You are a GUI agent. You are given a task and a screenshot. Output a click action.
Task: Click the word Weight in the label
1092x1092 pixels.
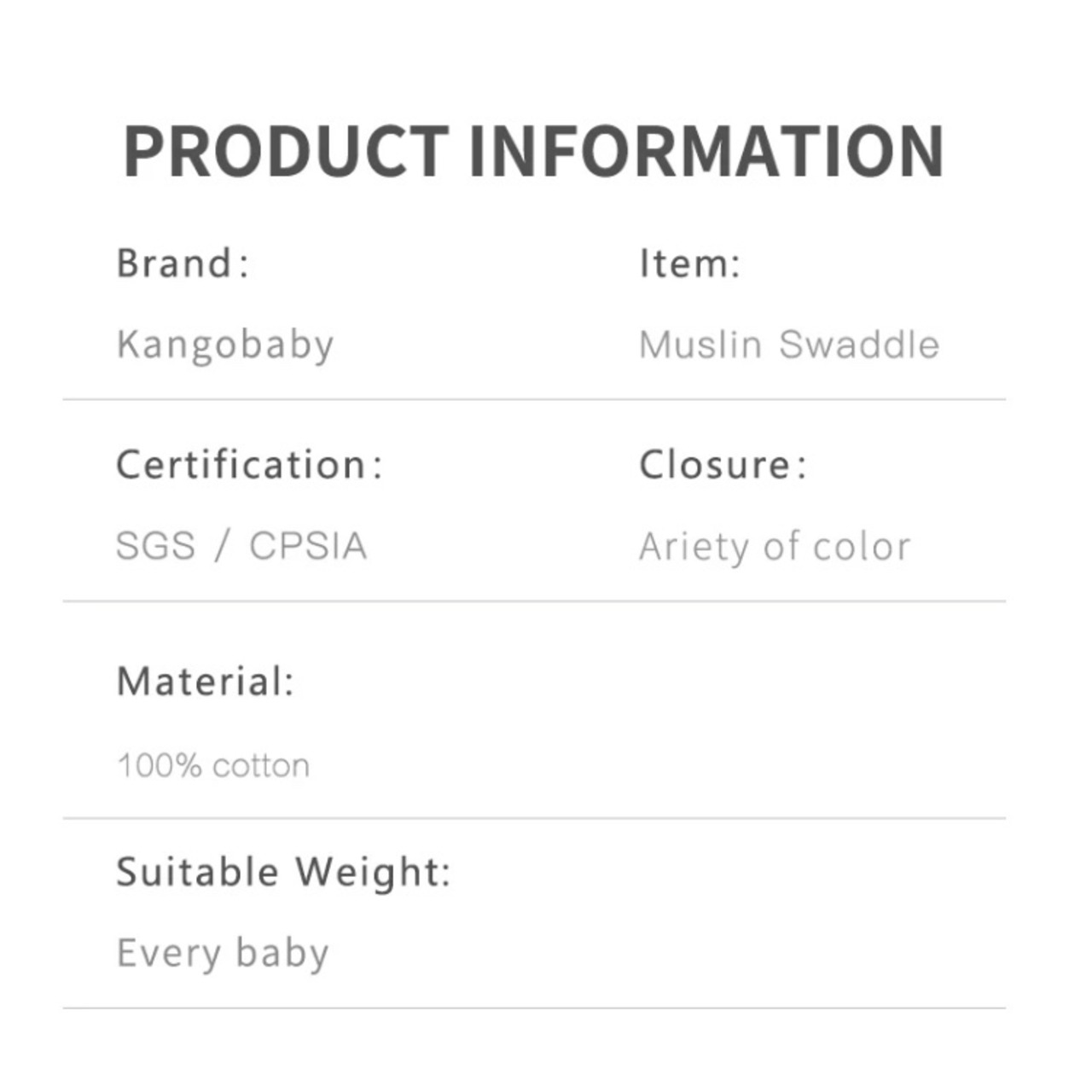pyautogui.click(x=373, y=873)
